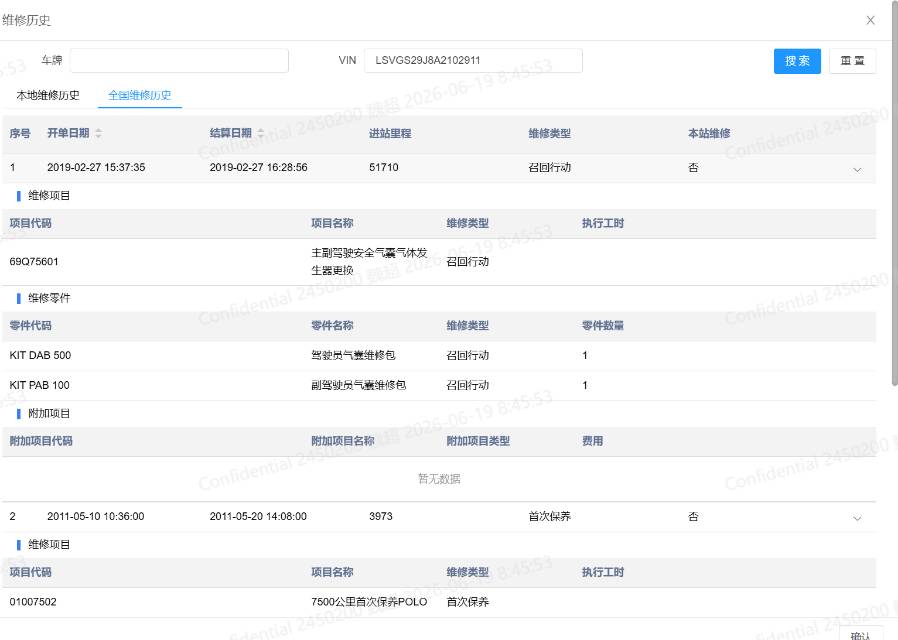
Task: Click item code 01007502 row
Action: click(439, 602)
